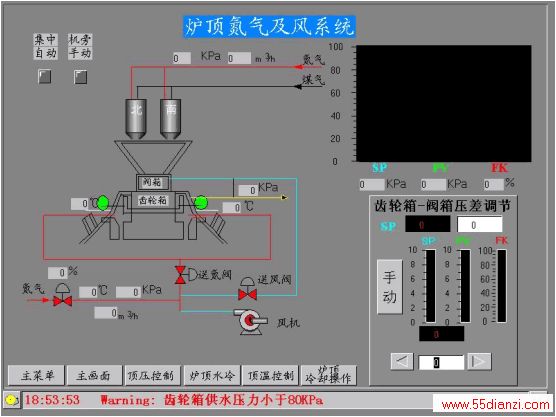Screen dimensions: 556x417
Task: Click the FK output bar gauge
Action: tap(502, 286)
